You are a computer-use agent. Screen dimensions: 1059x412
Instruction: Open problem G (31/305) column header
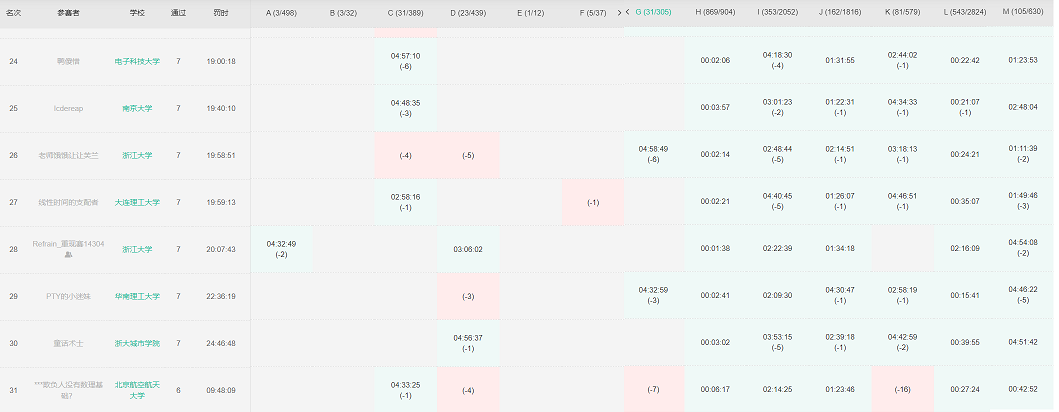point(654,12)
